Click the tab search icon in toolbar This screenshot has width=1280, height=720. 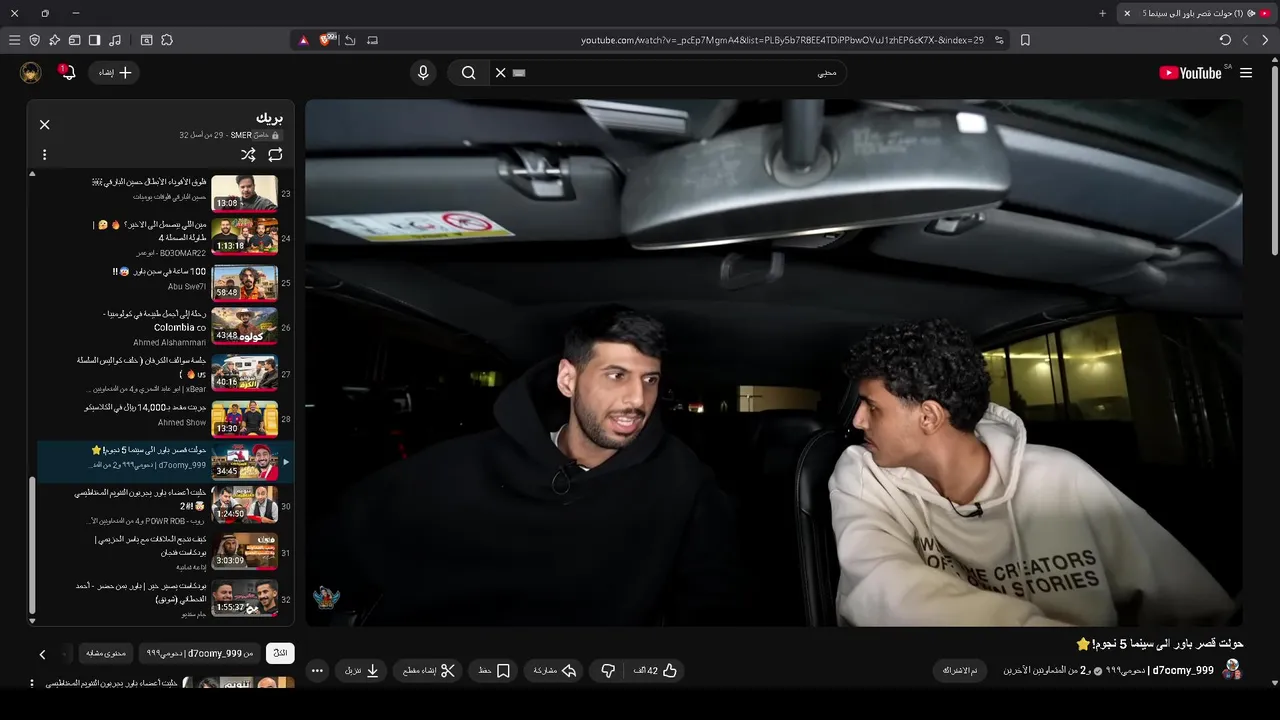click(x=147, y=40)
